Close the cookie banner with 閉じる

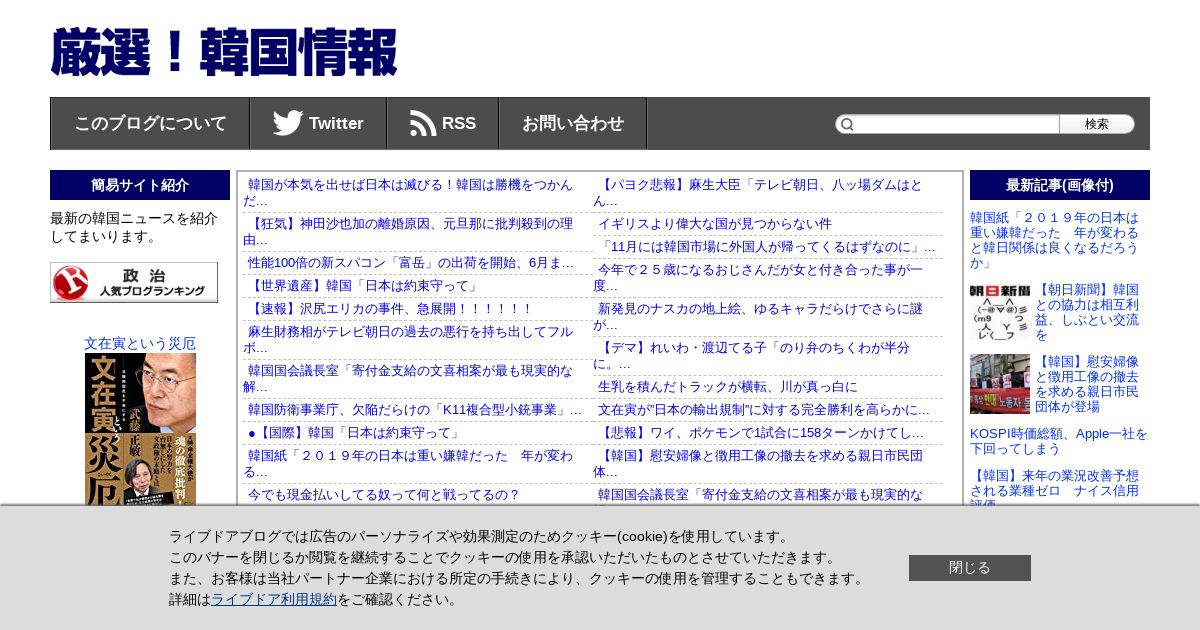970,568
